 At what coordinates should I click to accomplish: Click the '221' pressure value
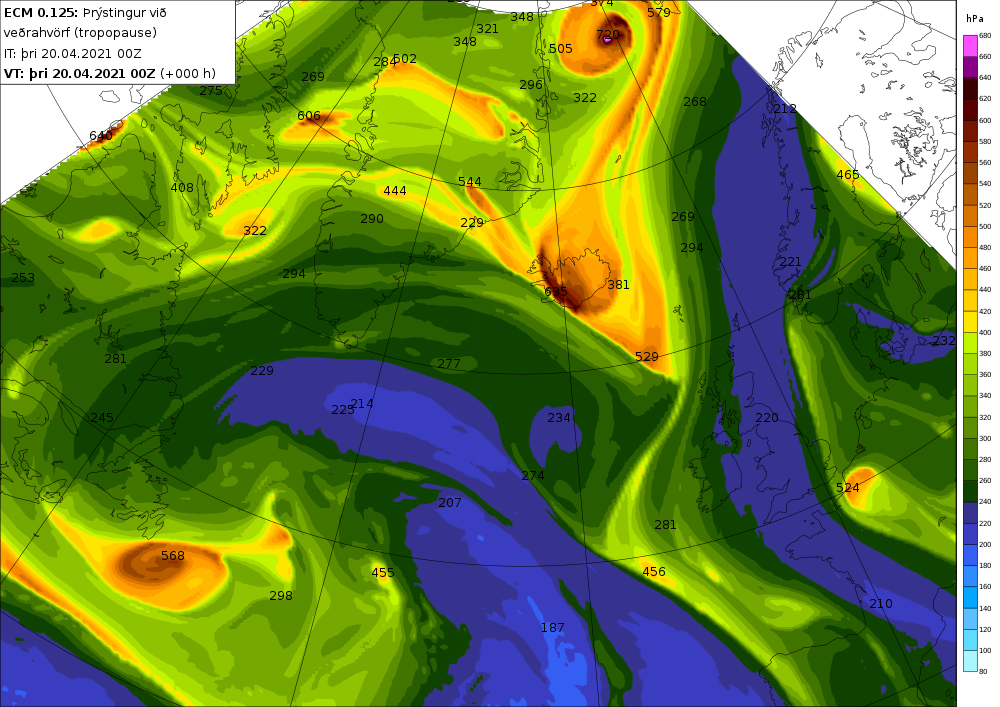790,261
